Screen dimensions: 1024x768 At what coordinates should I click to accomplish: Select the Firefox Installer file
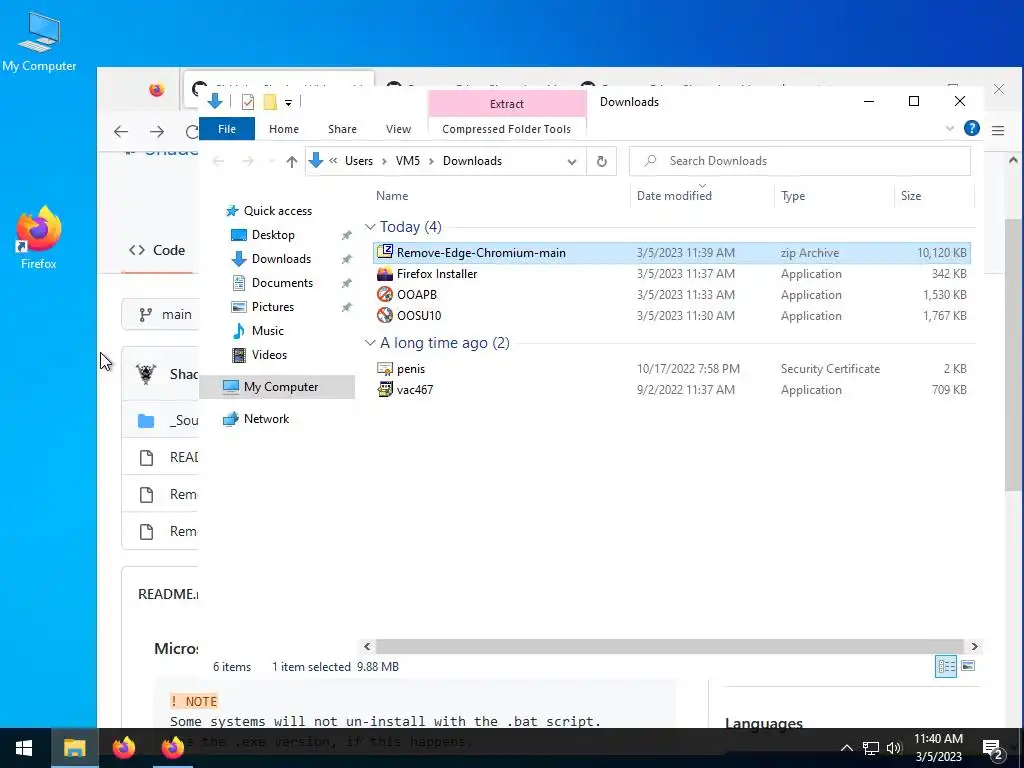[x=671, y=274]
